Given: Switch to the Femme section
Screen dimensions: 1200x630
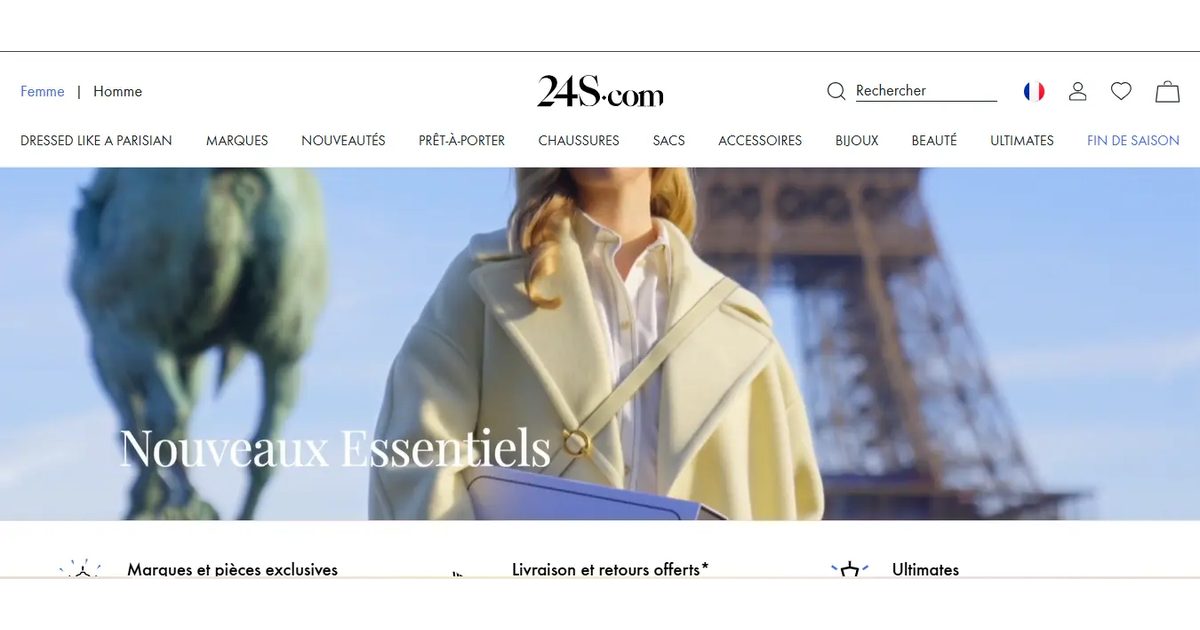Looking at the screenshot, I should coord(42,91).
